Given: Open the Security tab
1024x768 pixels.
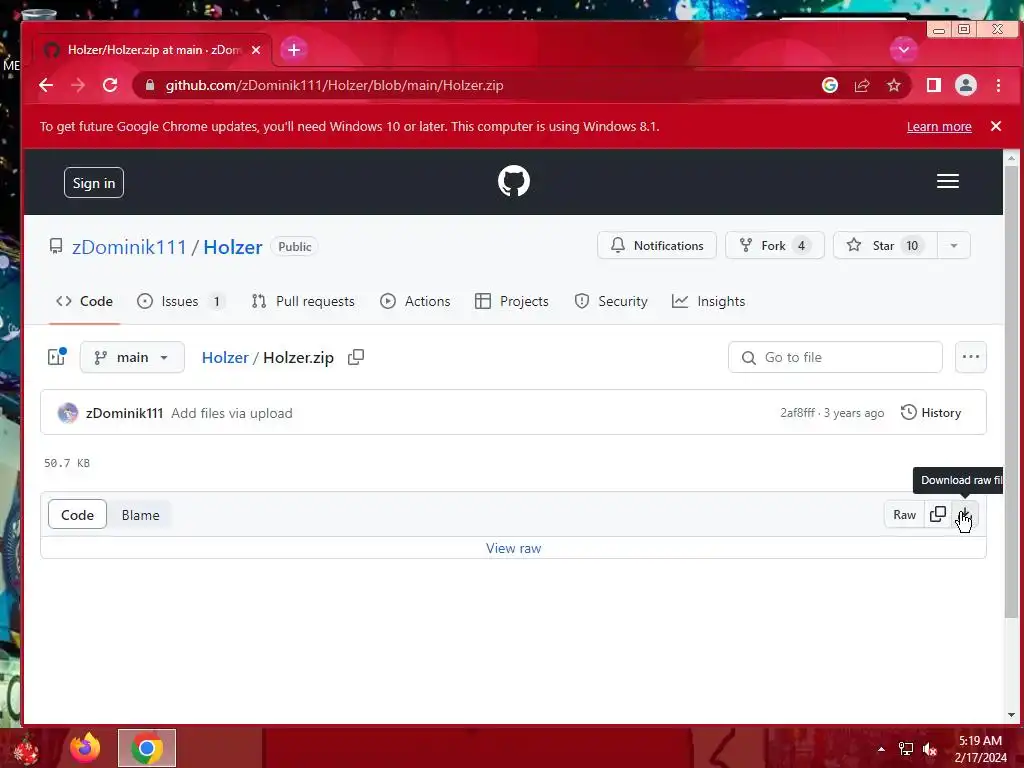Looking at the screenshot, I should (x=611, y=301).
